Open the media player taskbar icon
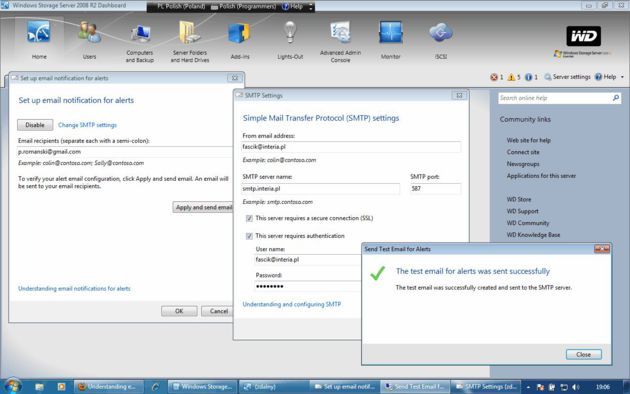630x394 pixels. [x=61, y=387]
